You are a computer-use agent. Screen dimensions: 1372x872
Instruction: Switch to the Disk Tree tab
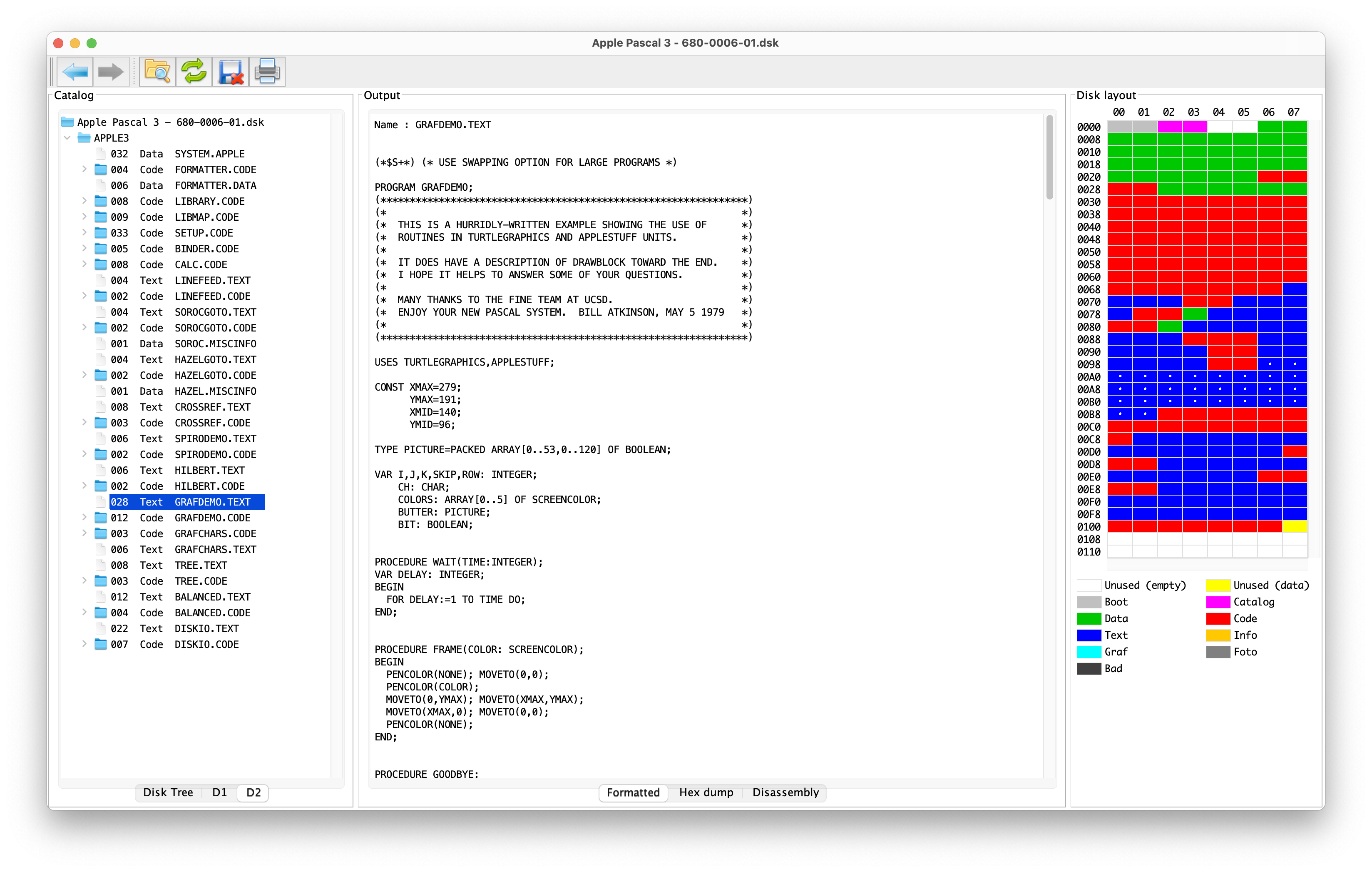(168, 793)
